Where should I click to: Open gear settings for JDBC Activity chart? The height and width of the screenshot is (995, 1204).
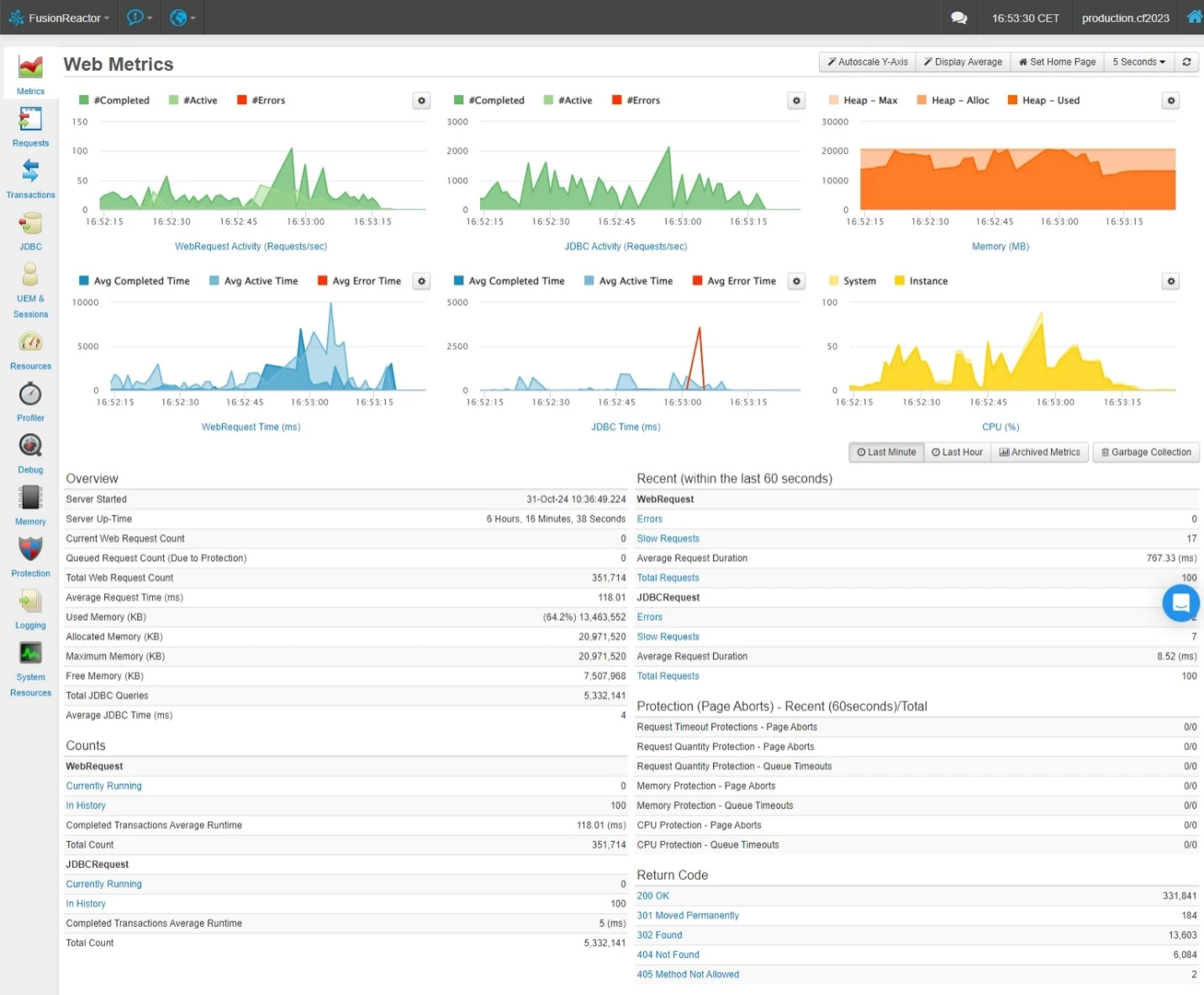click(797, 101)
